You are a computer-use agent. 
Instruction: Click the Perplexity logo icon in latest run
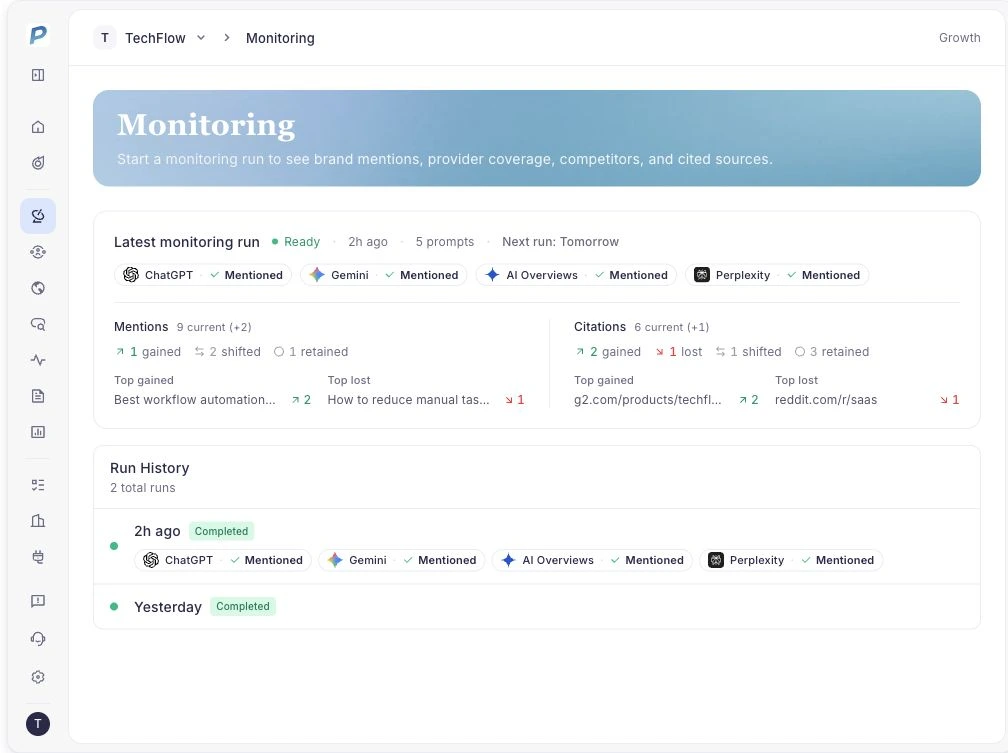point(702,275)
